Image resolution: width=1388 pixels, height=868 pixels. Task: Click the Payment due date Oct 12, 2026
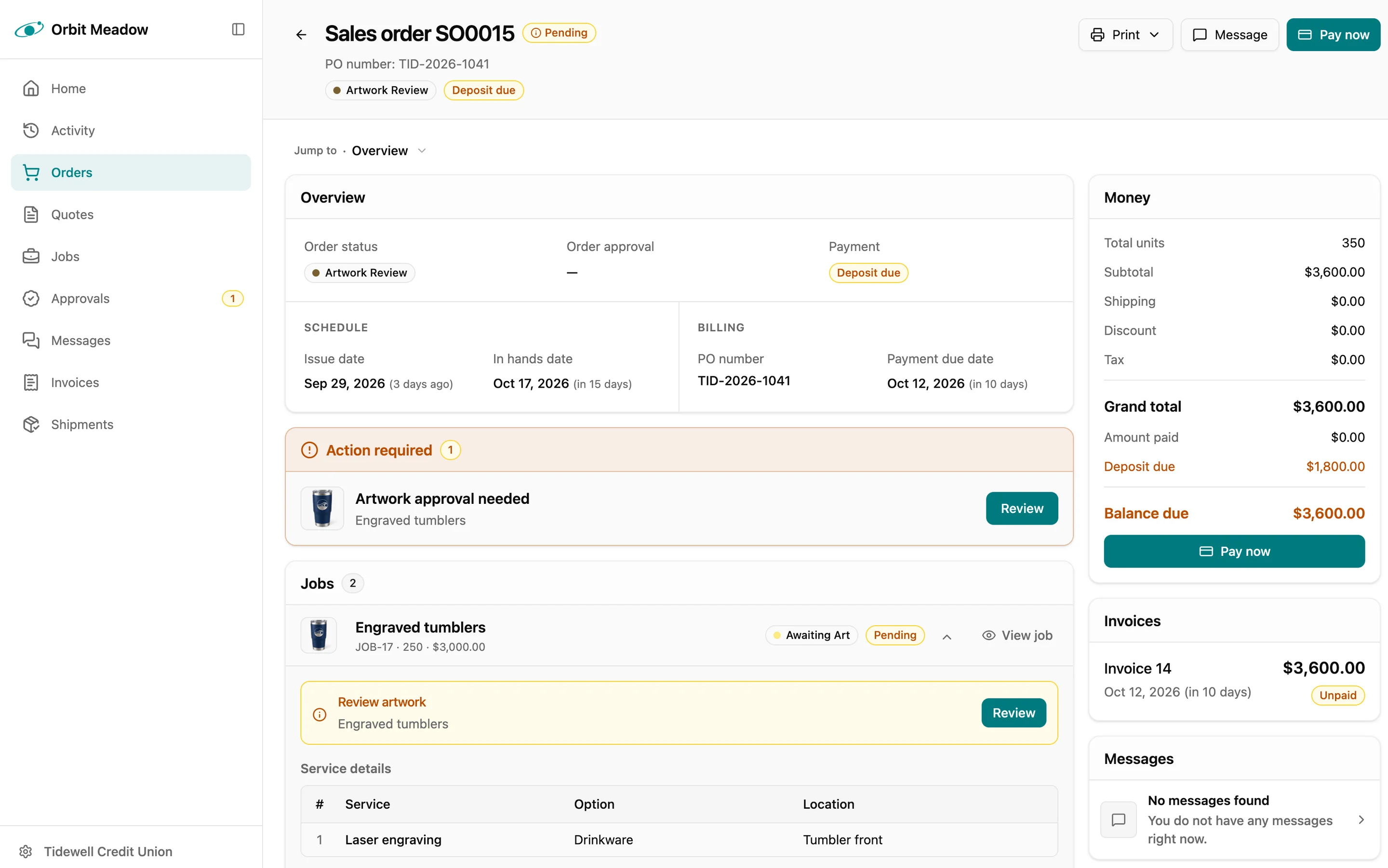pyautogui.click(x=925, y=383)
